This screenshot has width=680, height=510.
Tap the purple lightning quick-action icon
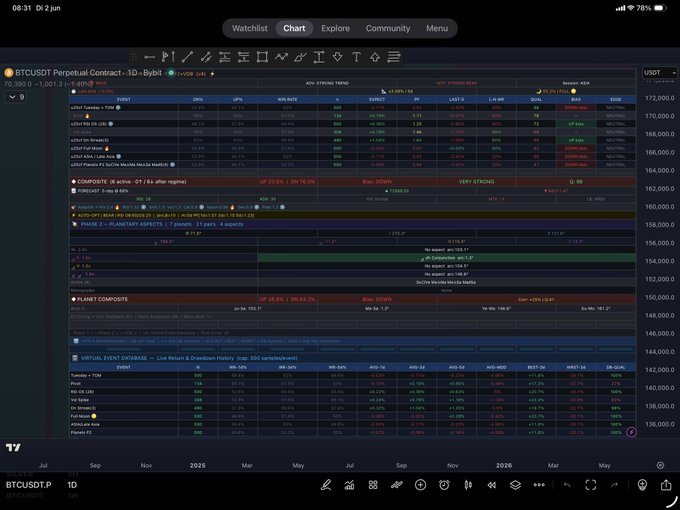click(631, 432)
